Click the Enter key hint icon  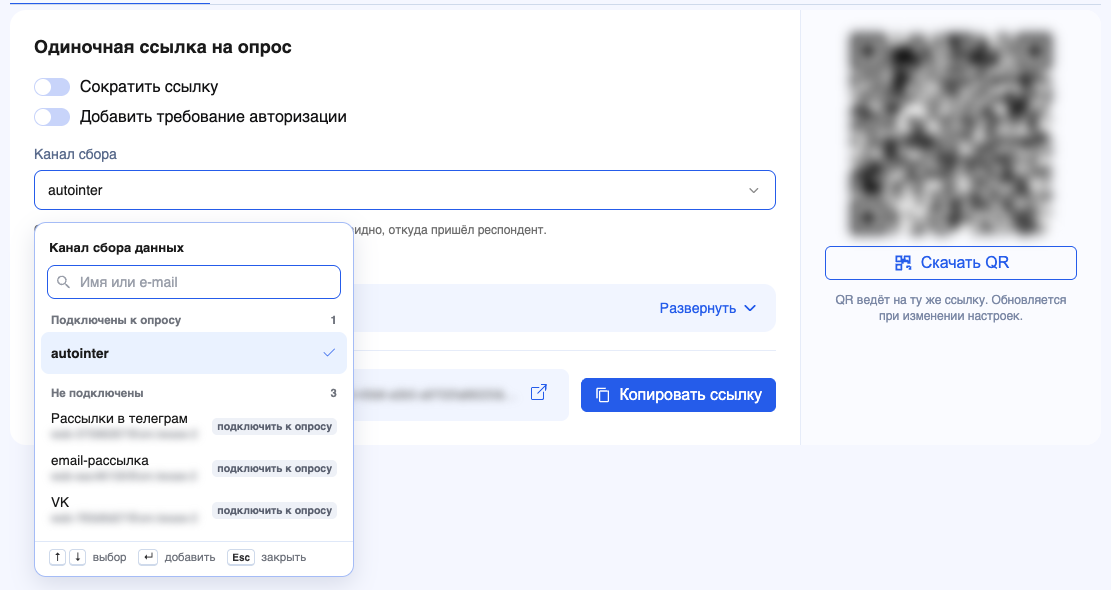pos(147,557)
